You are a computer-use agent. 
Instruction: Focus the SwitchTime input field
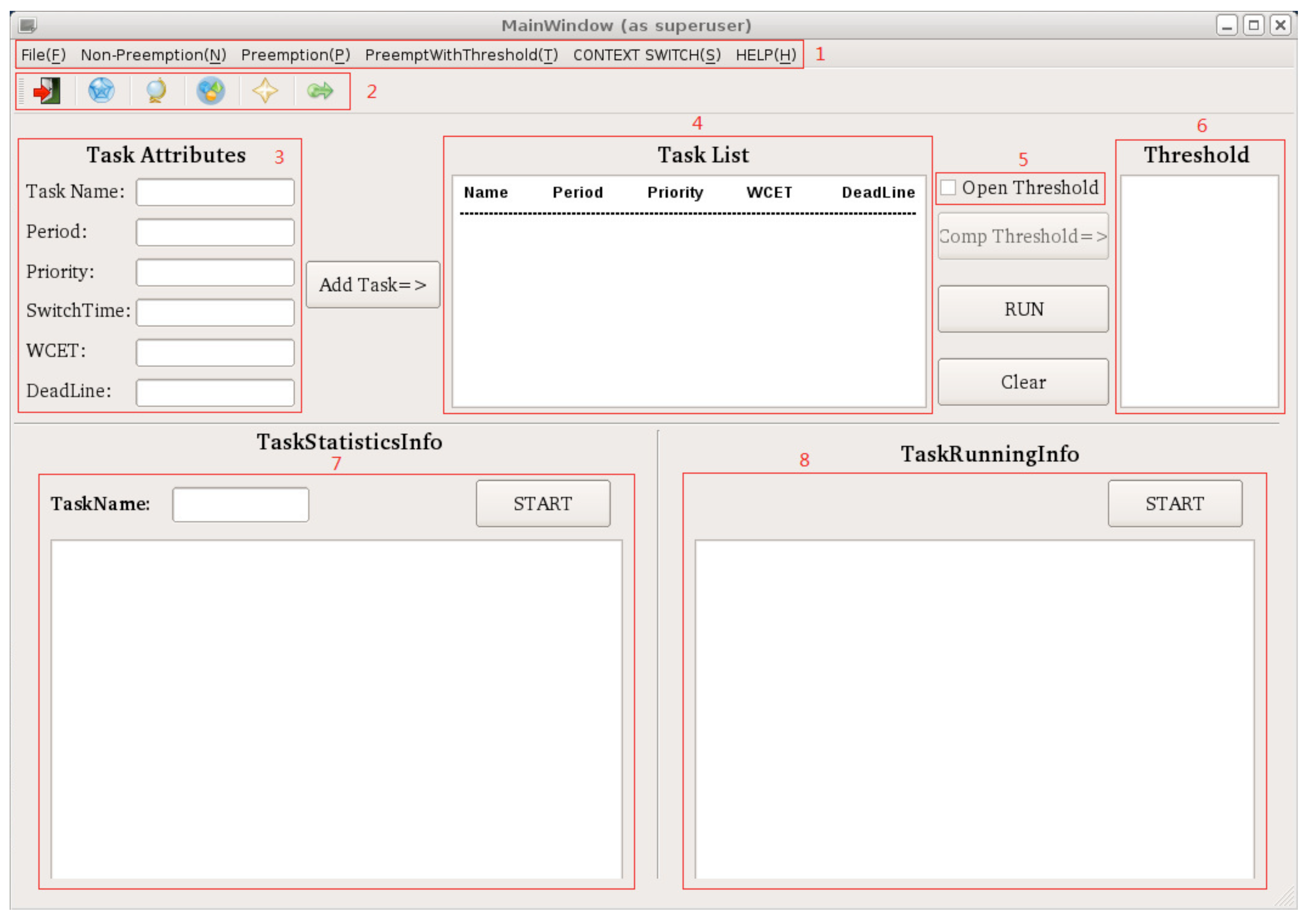coord(215,313)
